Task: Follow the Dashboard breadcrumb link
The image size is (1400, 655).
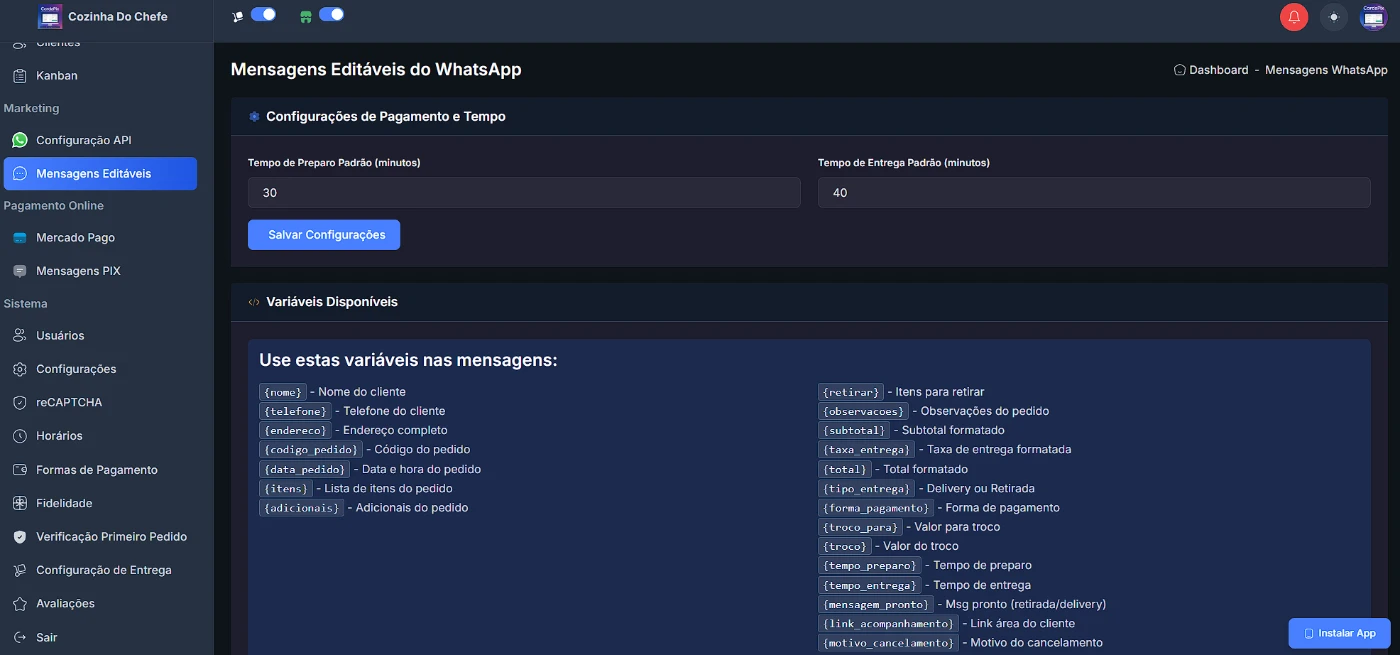Action: coord(1218,70)
